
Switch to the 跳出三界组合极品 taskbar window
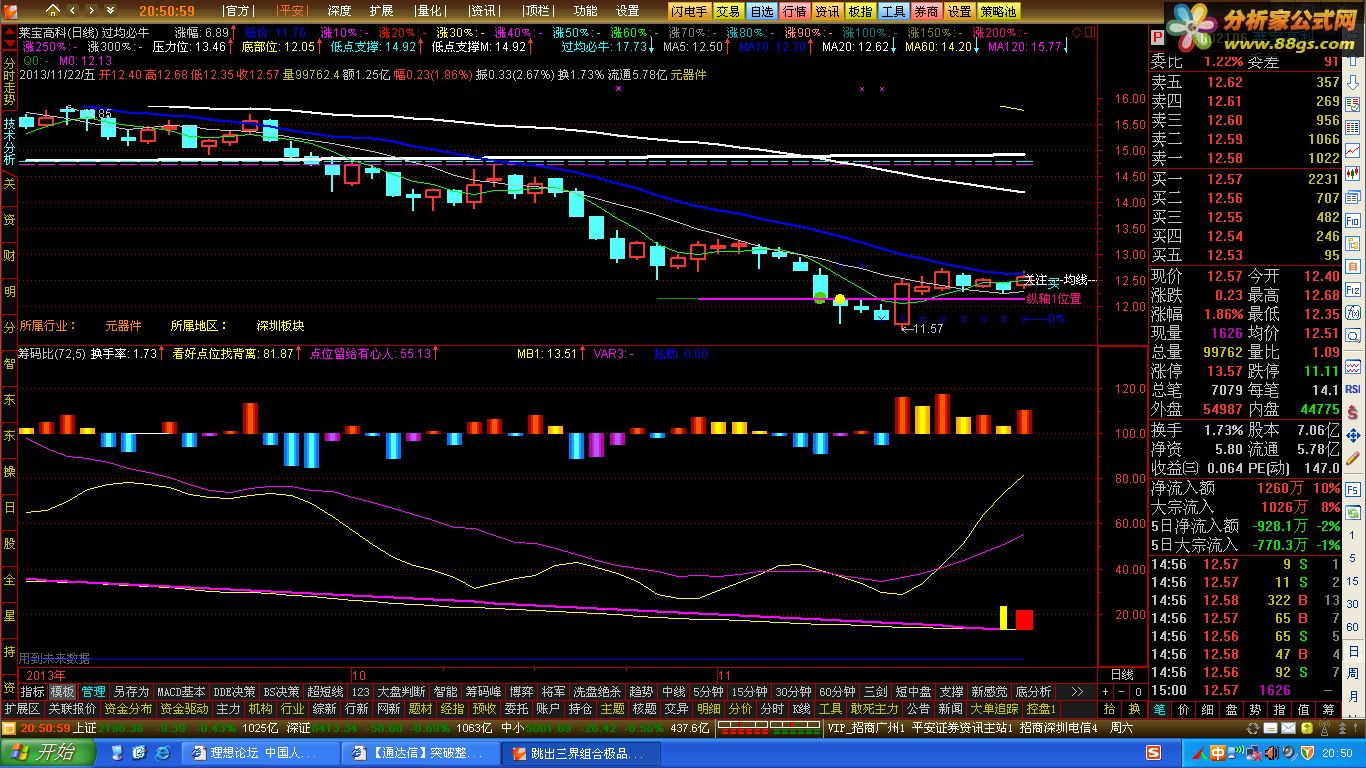tap(582, 752)
